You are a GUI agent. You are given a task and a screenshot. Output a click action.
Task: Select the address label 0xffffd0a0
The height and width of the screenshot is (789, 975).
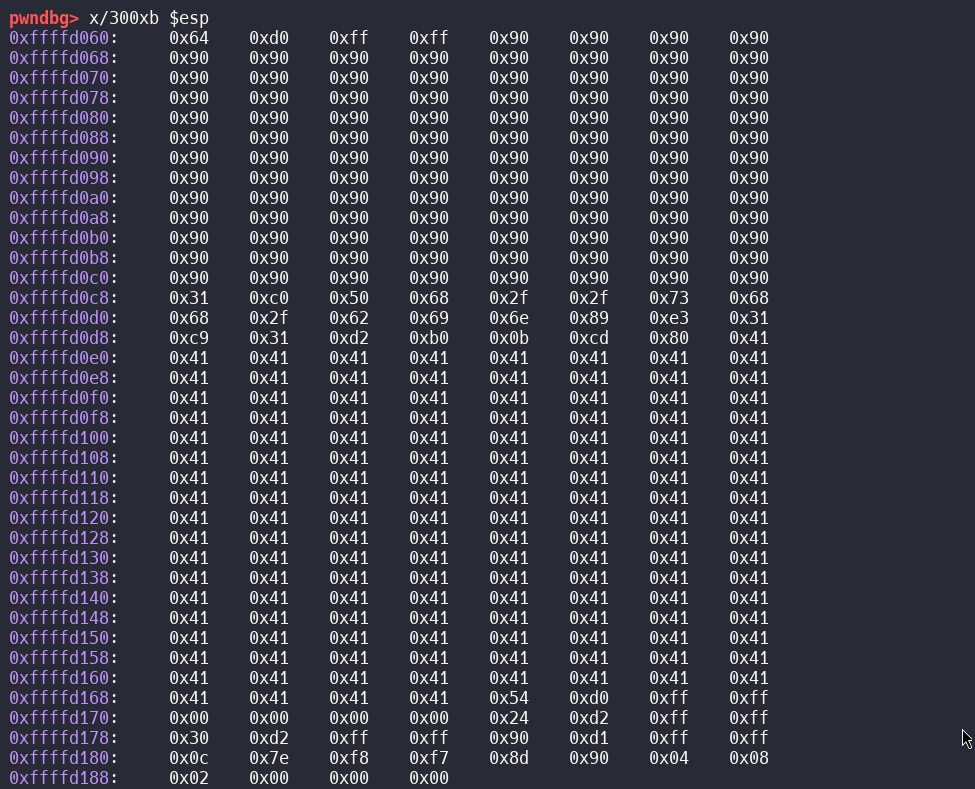pyautogui.click(x=59, y=198)
